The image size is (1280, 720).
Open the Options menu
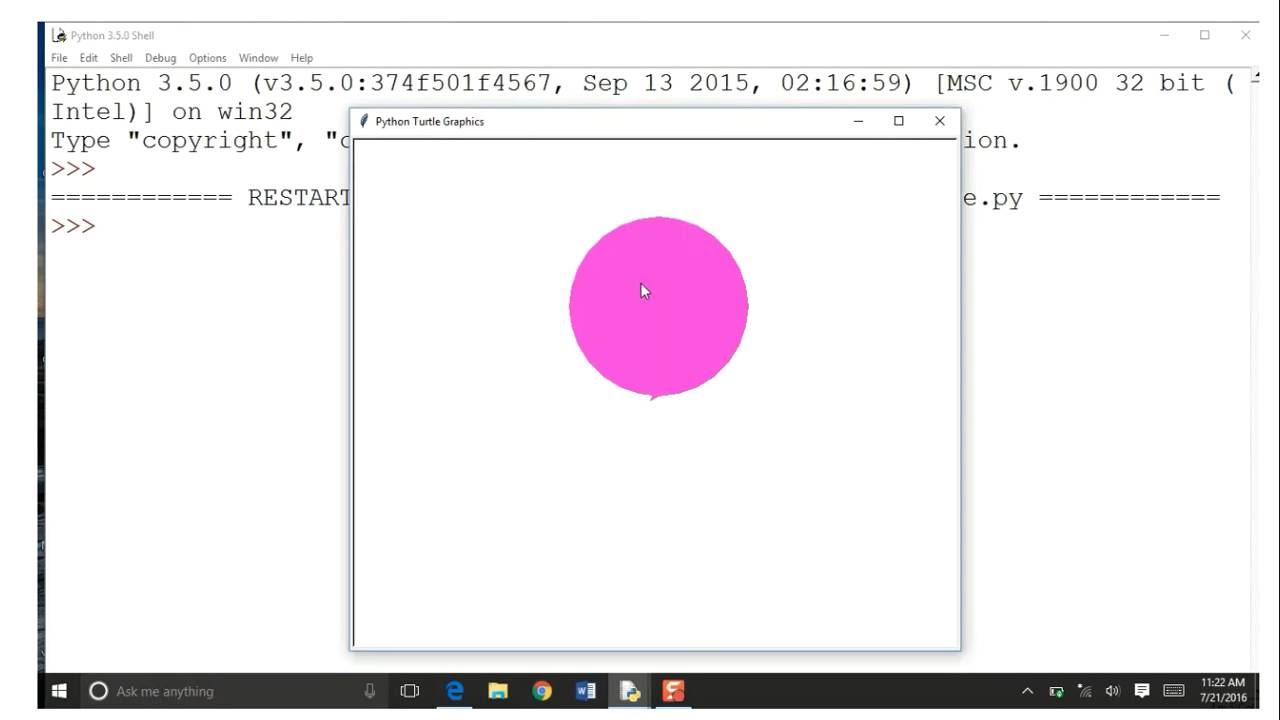coord(208,58)
